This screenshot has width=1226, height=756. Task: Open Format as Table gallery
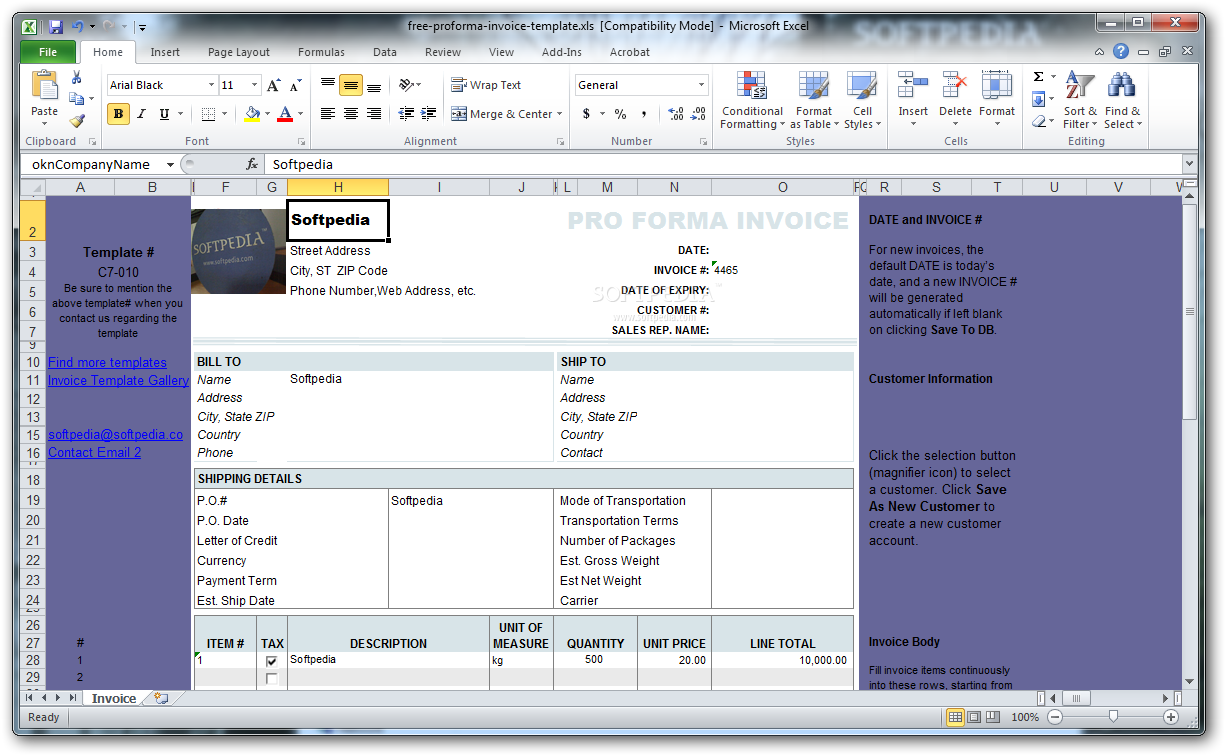coord(814,100)
